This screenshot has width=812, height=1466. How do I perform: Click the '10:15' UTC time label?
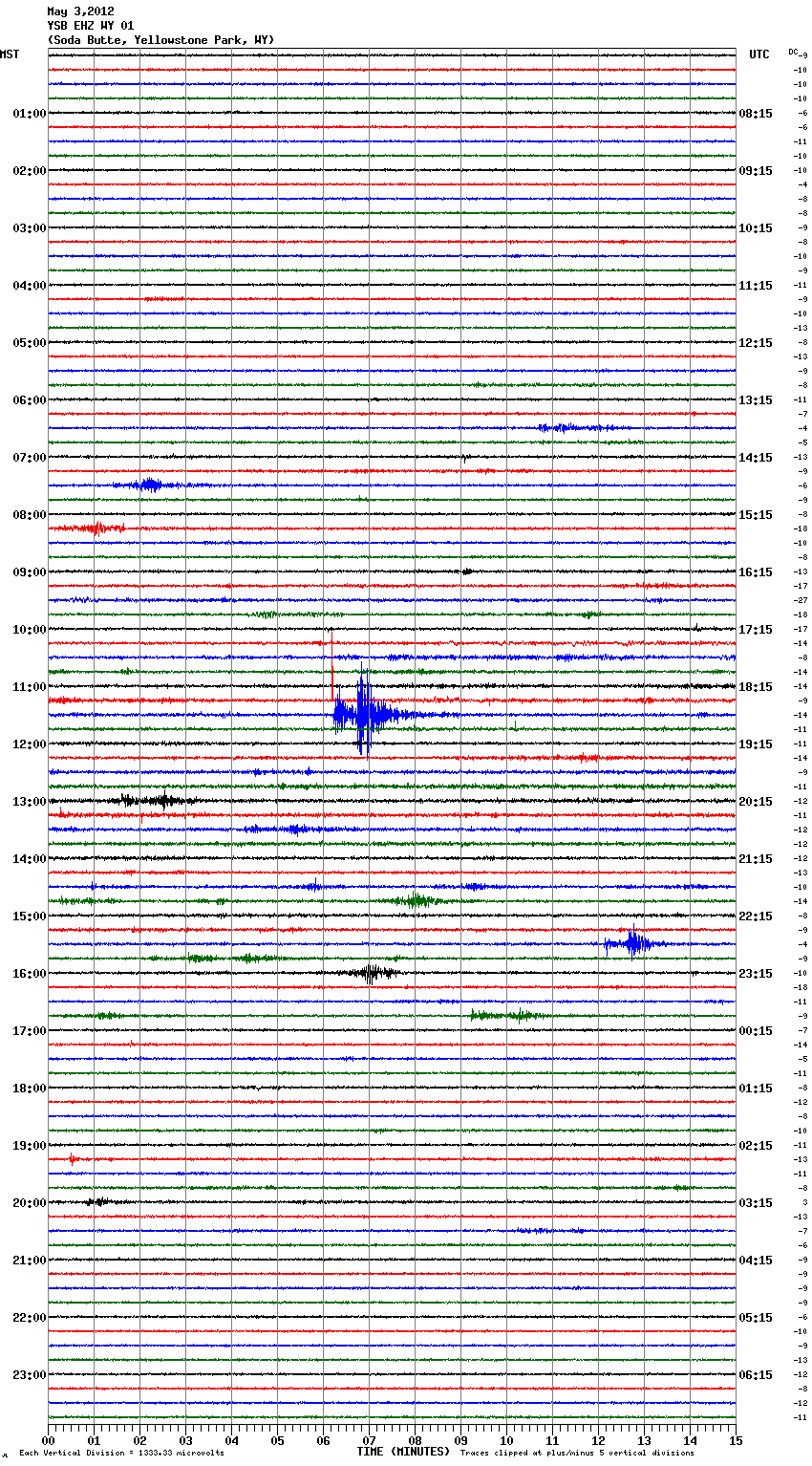click(x=756, y=228)
